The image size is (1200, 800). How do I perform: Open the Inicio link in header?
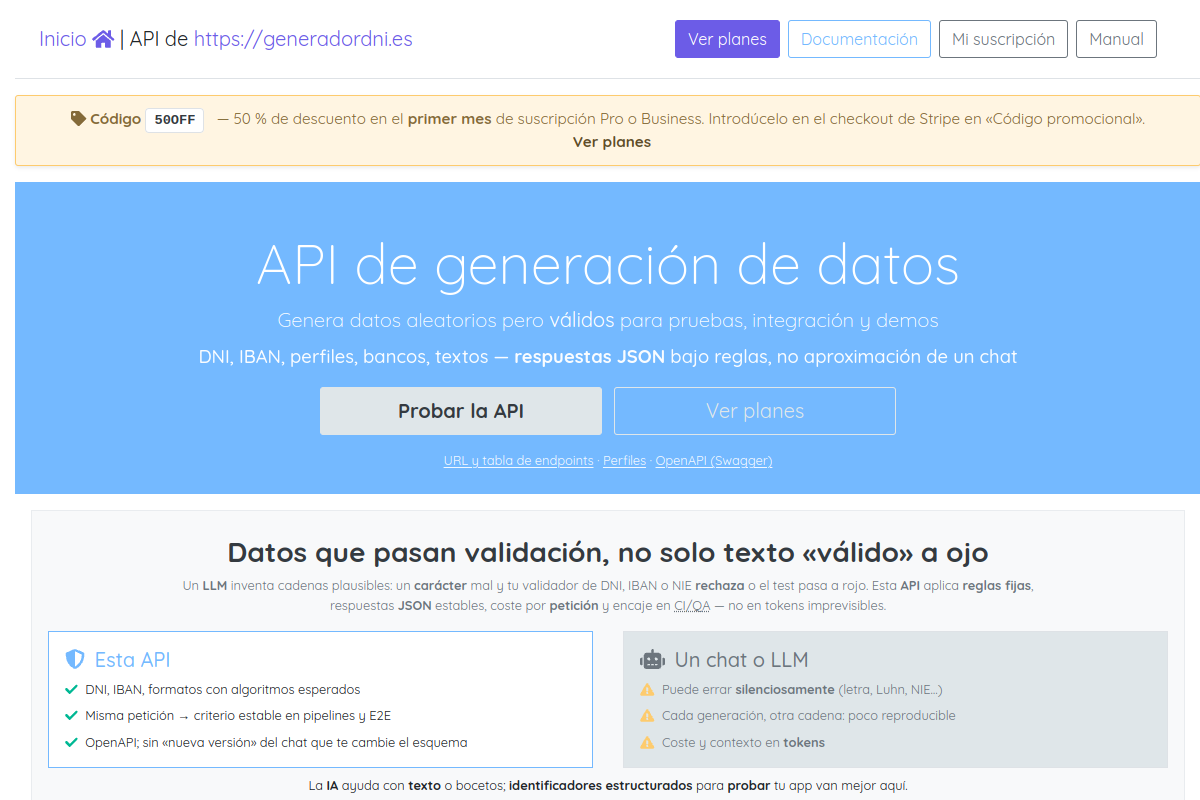tap(63, 39)
